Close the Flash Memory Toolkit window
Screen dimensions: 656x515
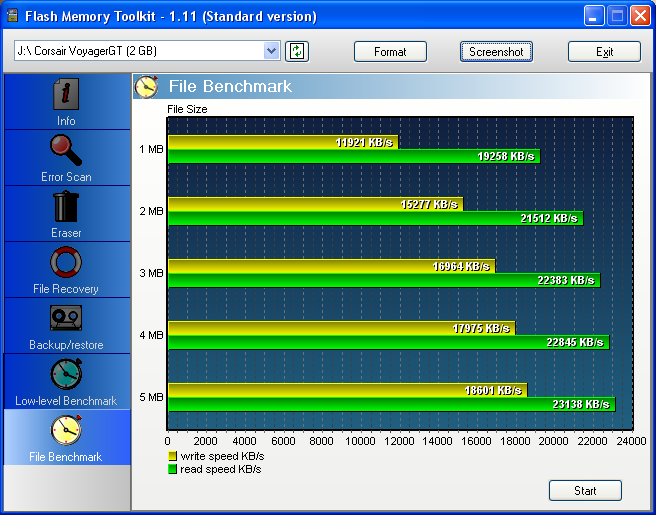(x=640, y=16)
